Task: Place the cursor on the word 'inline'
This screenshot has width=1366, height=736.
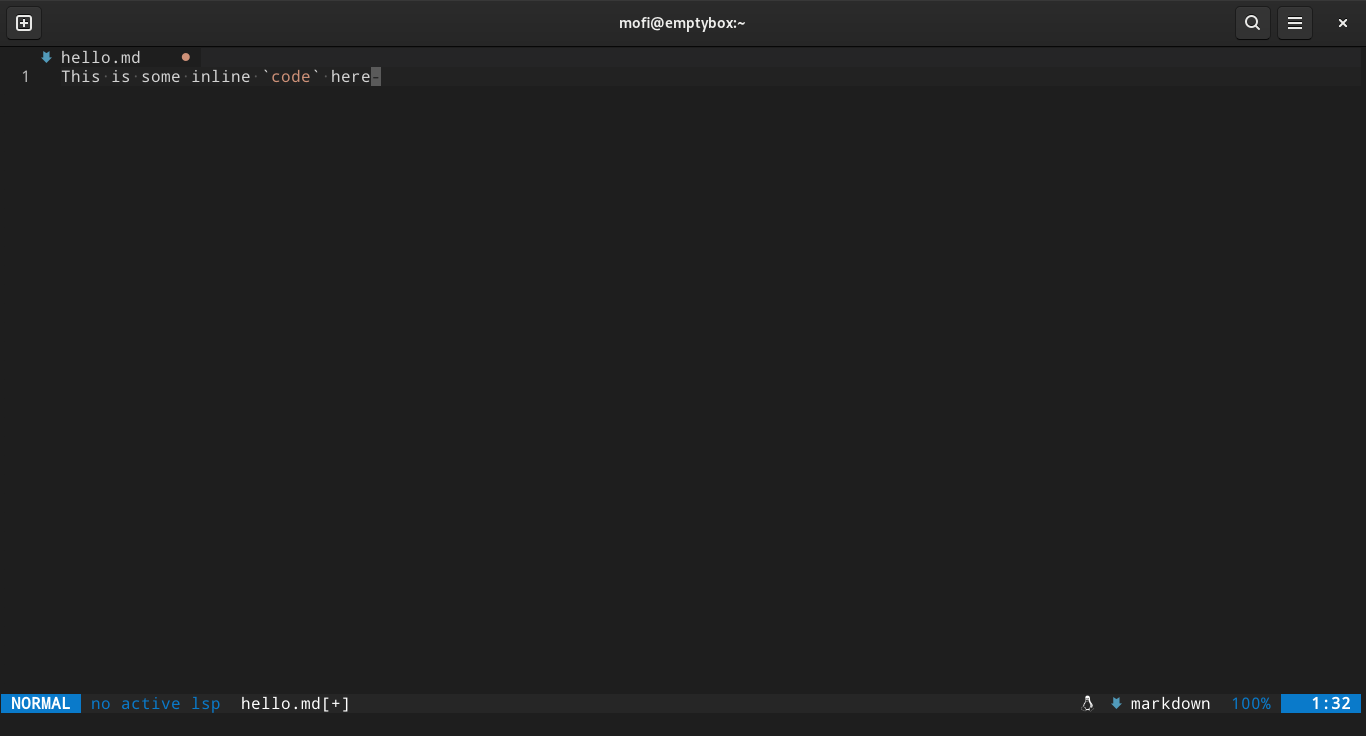Action: (x=220, y=76)
